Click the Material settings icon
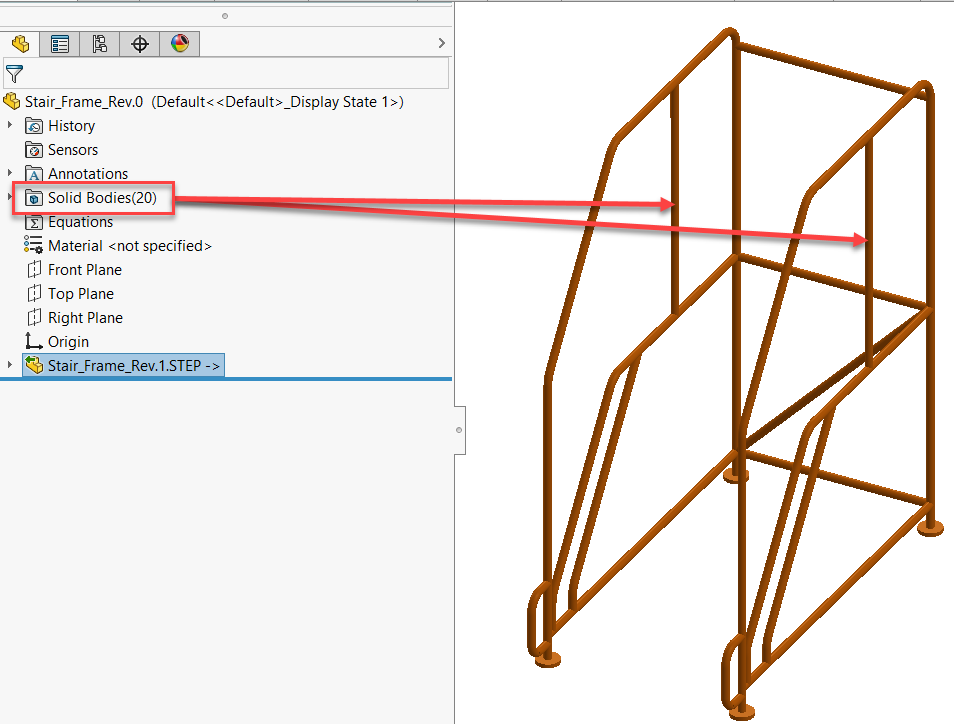The height and width of the screenshot is (724, 954). tap(33, 245)
